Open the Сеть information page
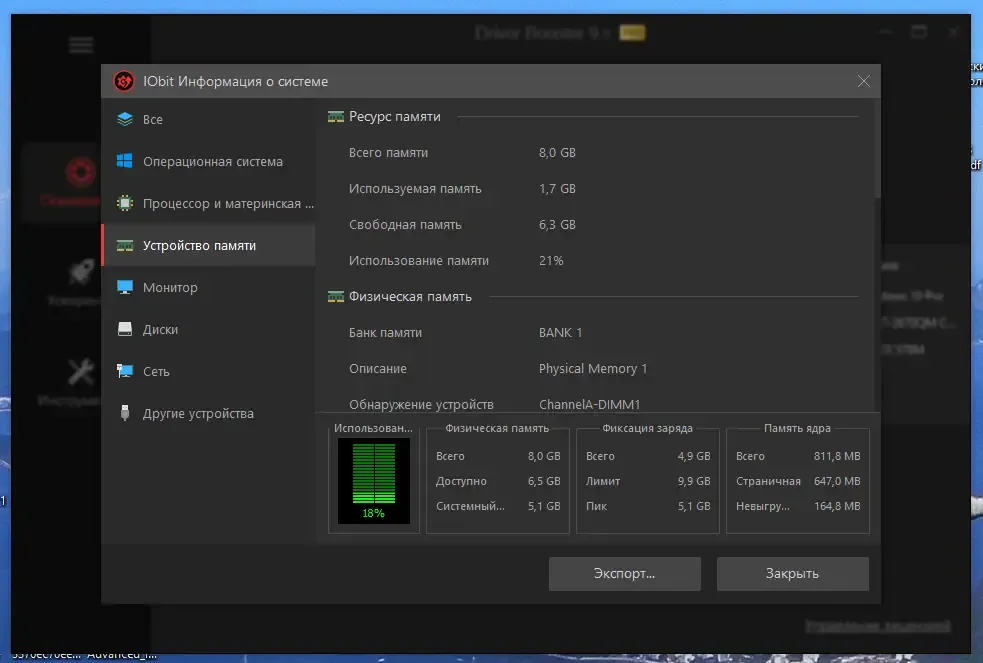 pyautogui.click(x=208, y=372)
